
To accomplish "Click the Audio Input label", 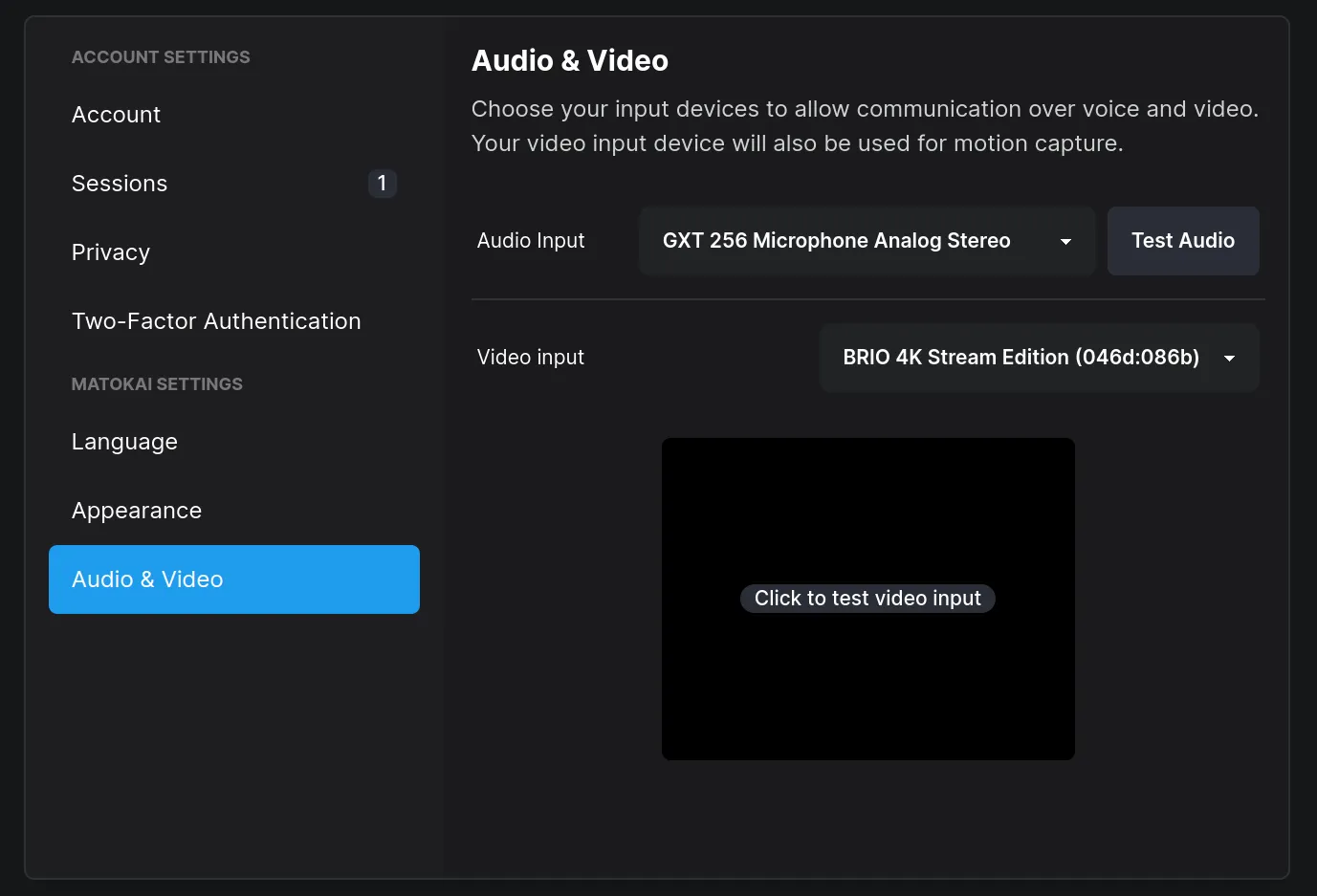I will [531, 241].
